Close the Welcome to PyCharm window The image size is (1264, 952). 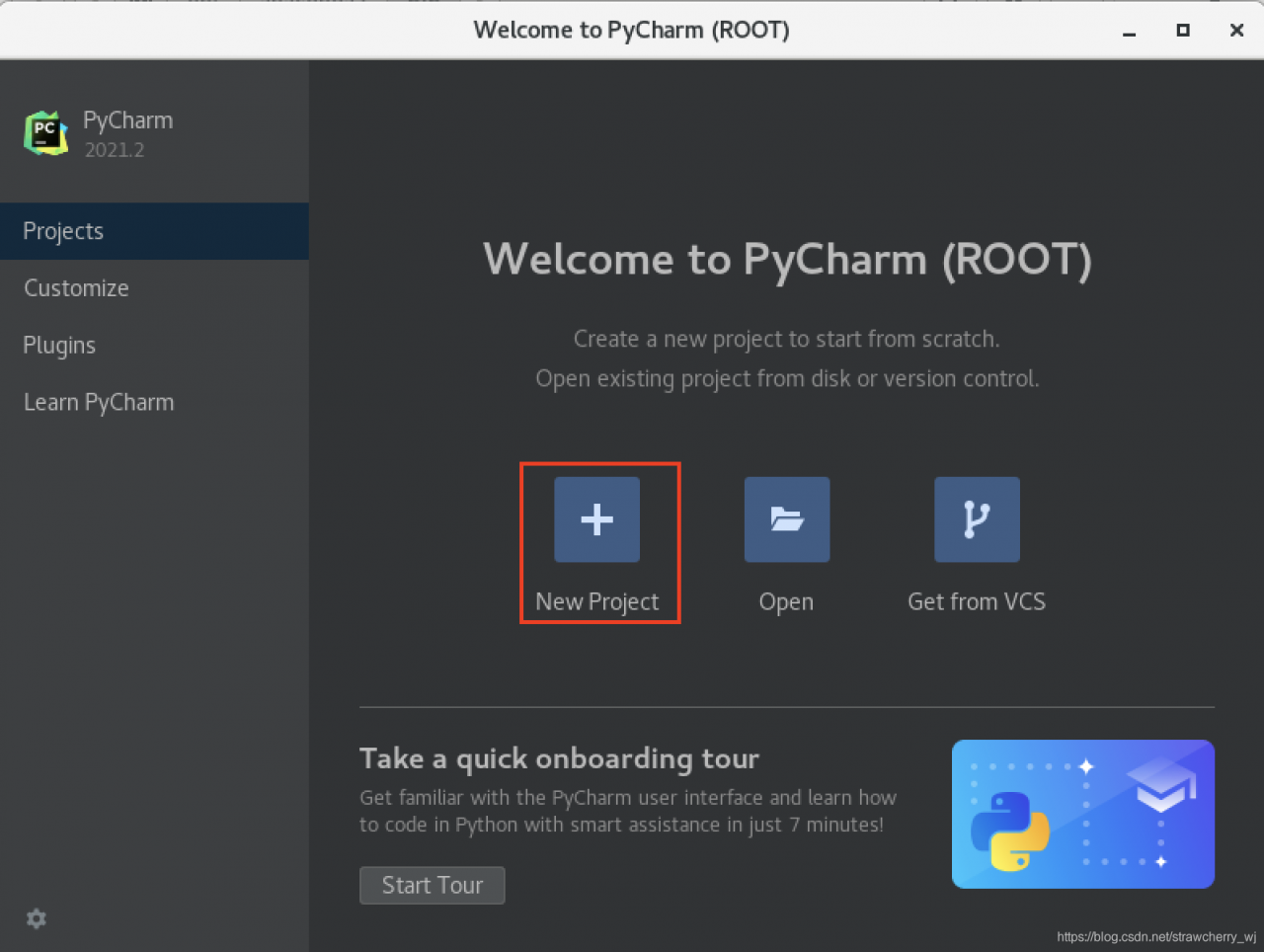point(1236,31)
